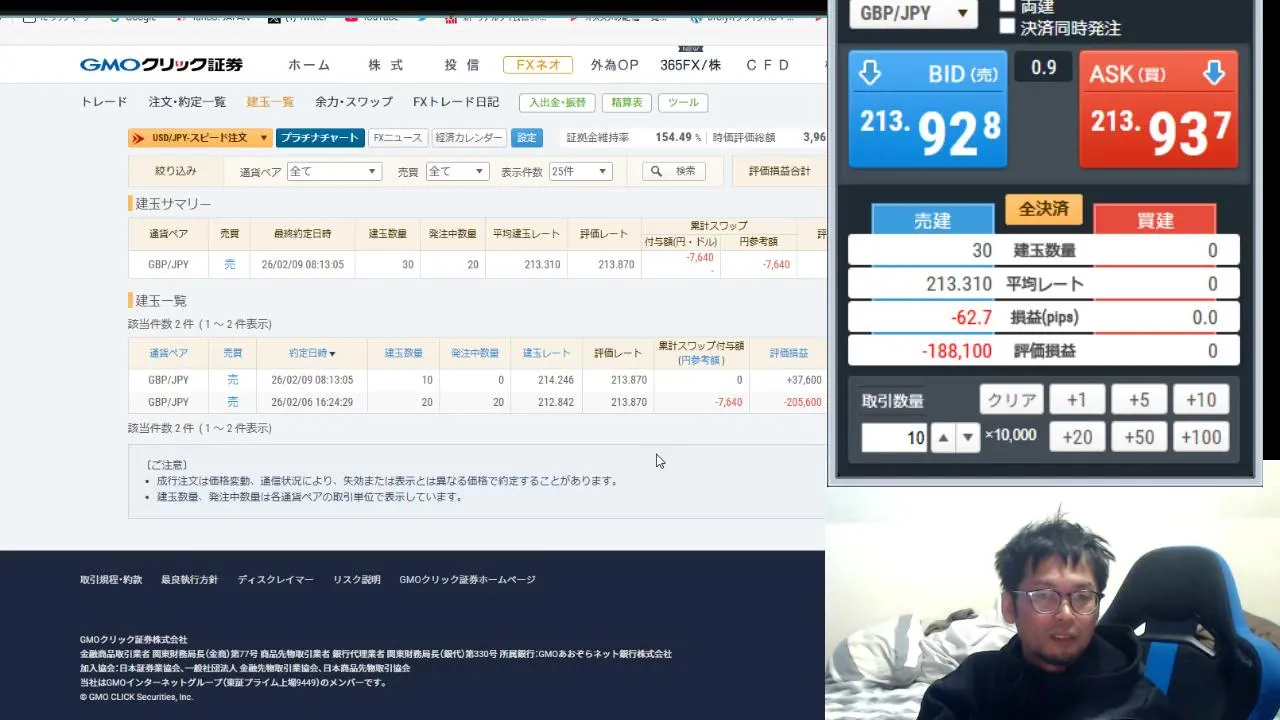This screenshot has width=1280, height=720.
Task: Click 売 link in 建玉サマリー row
Action: tap(230, 264)
